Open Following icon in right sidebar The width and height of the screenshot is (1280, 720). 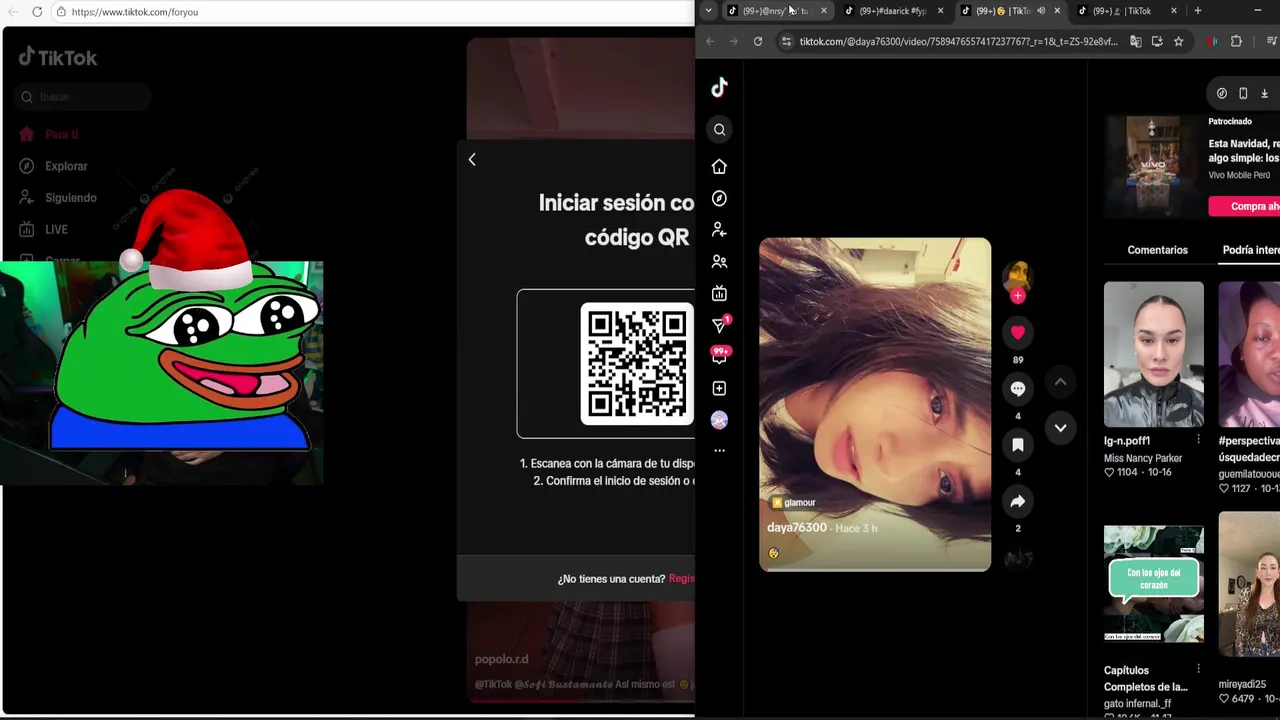[x=719, y=230]
